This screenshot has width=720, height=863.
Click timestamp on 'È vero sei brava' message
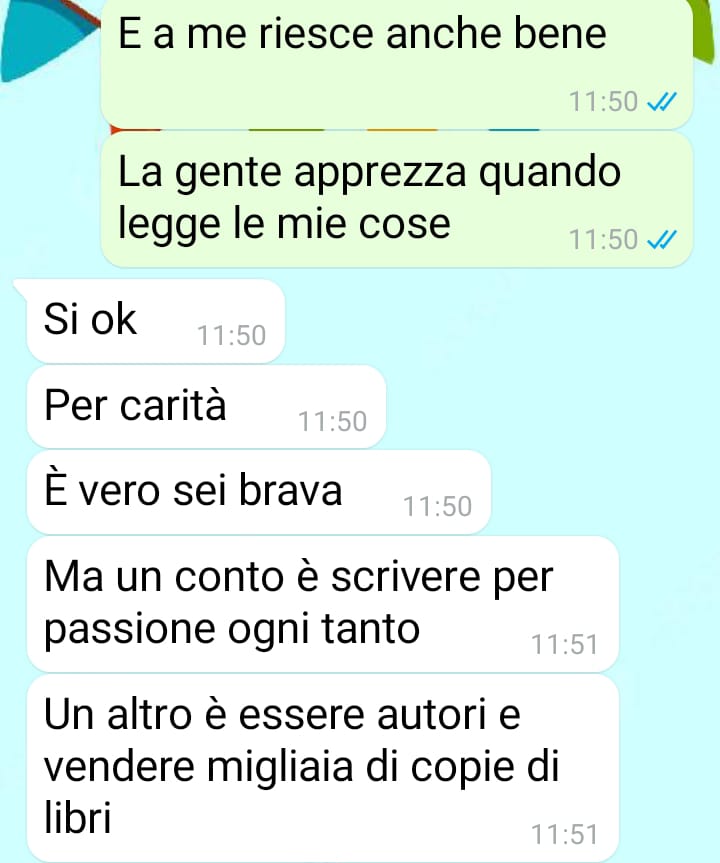[x=438, y=506]
